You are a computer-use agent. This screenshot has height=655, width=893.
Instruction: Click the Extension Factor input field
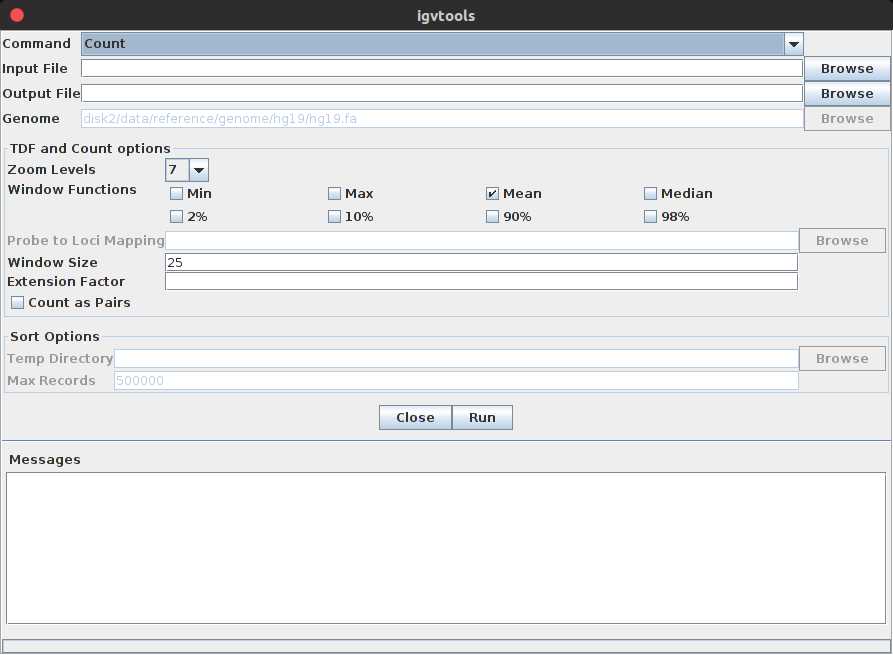[x=481, y=281]
